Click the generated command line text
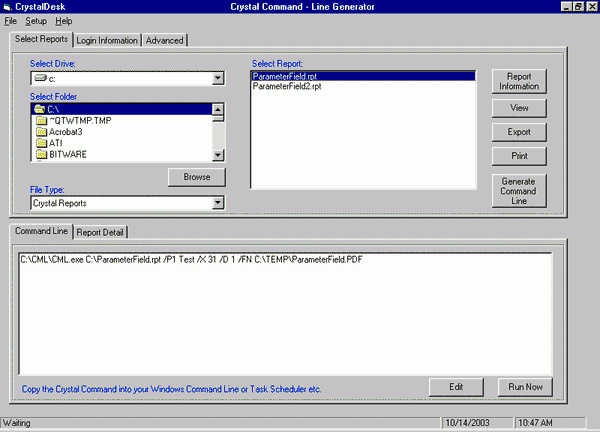This screenshot has height=432, width=600. coord(191,260)
